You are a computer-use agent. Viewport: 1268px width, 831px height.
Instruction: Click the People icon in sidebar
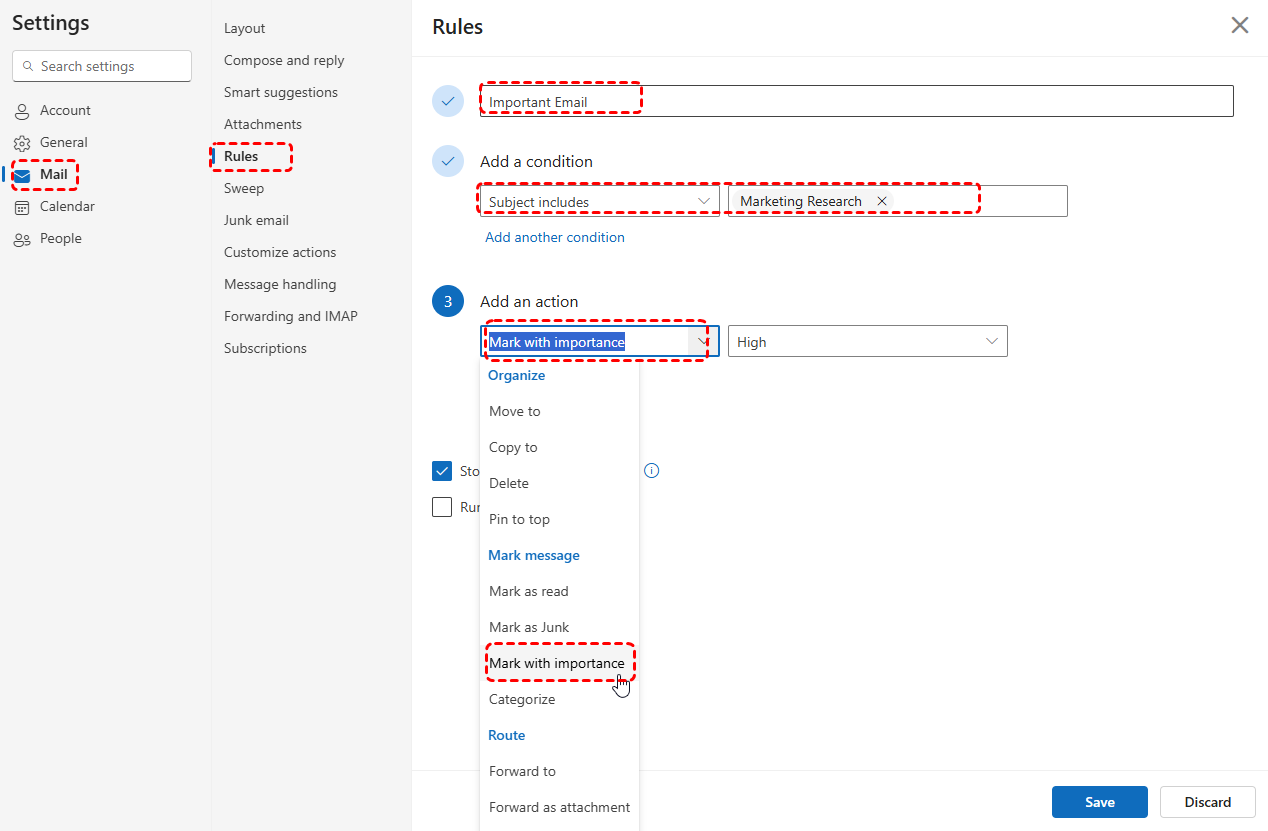tap(22, 239)
